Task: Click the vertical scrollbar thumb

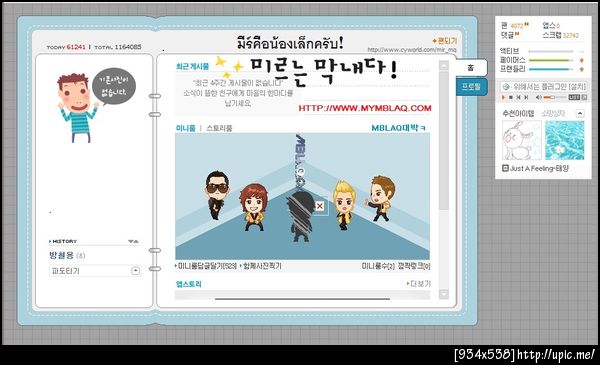Action: click(x=443, y=140)
